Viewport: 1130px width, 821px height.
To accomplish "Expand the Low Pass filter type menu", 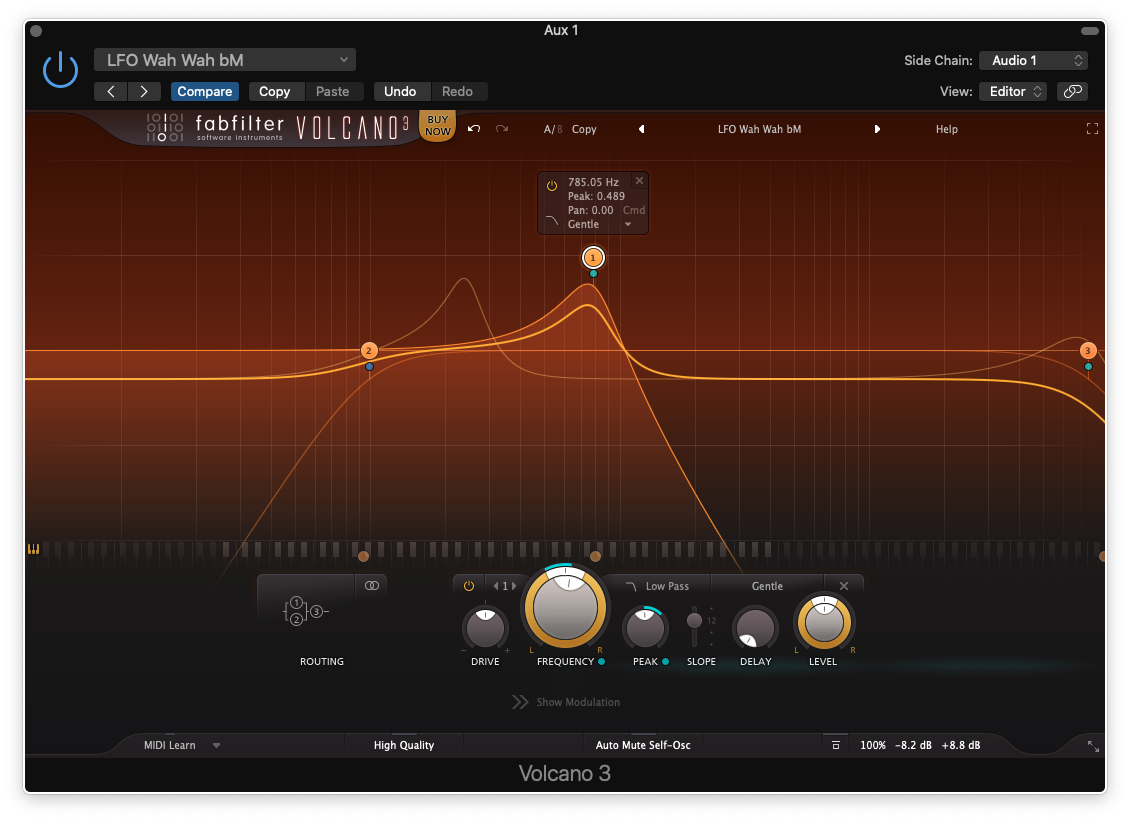I will tap(659, 586).
